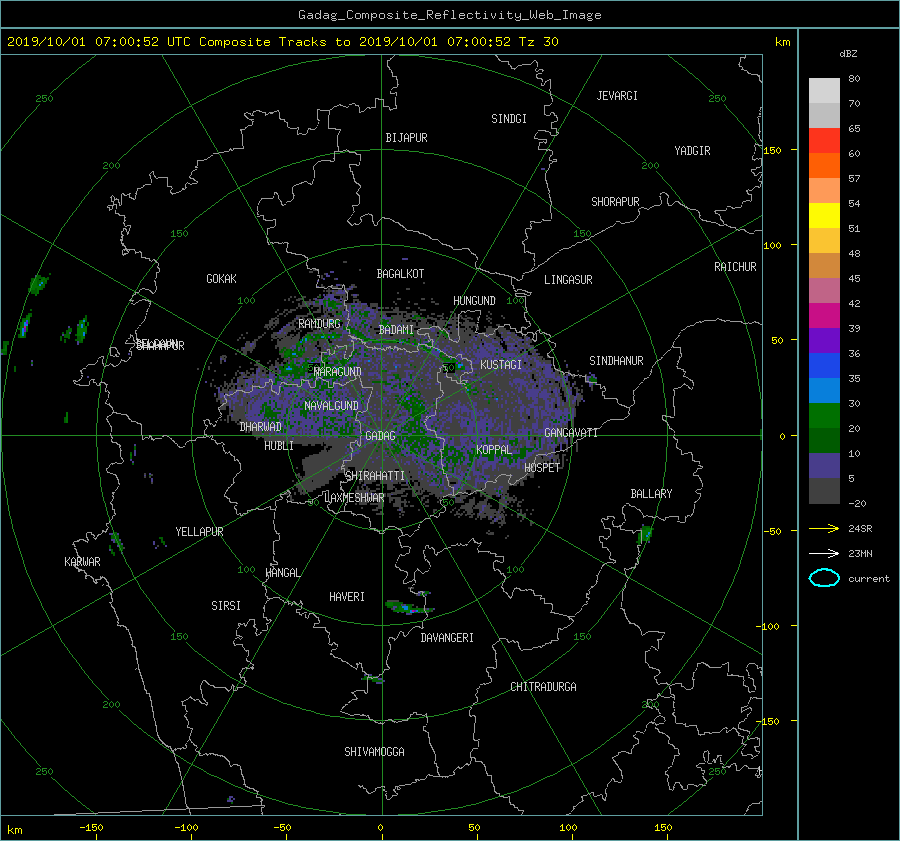The height and width of the screenshot is (841, 900).
Task: Click the RAMDURG city label
Action: tap(319, 324)
